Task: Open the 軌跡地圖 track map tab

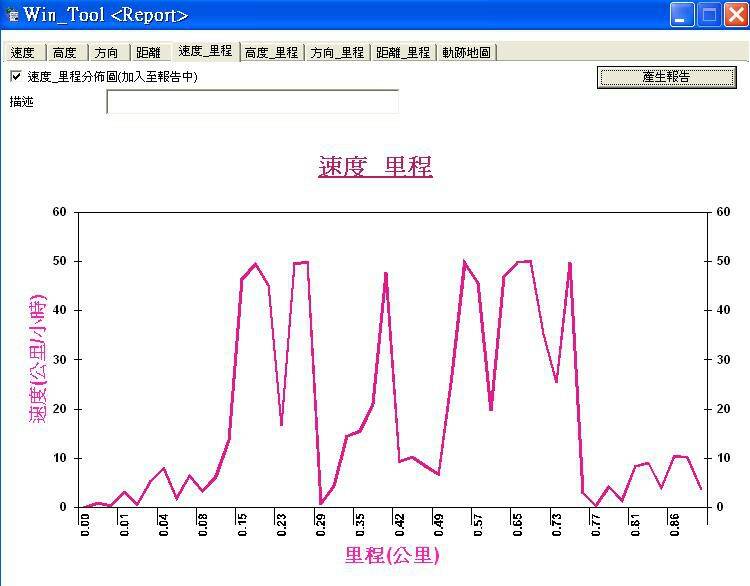Action: tap(466, 53)
